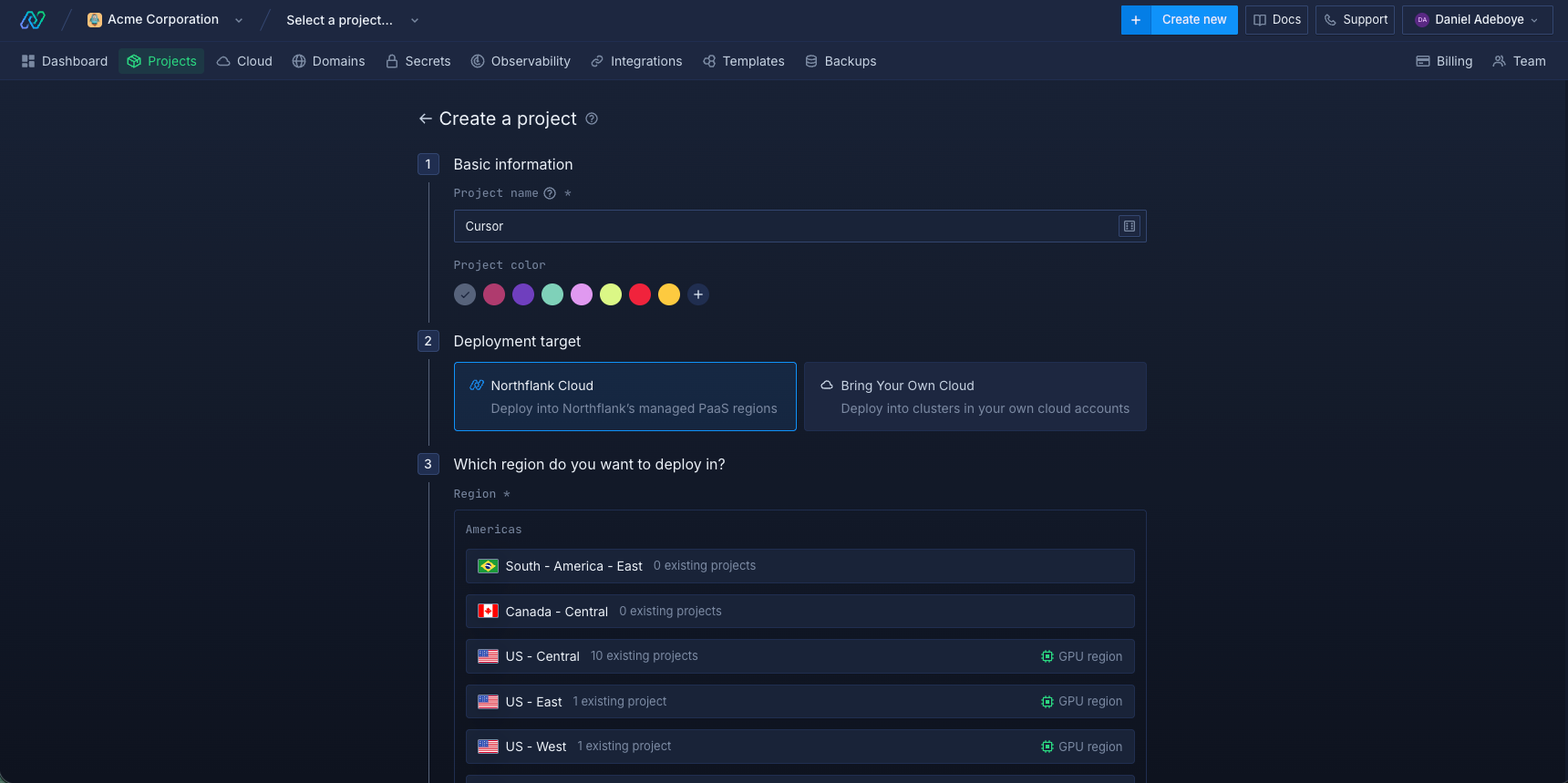This screenshot has width=1568, height=783.
Task: Click the back arrow beside Create a project
Action: click(x=425, y=118)
